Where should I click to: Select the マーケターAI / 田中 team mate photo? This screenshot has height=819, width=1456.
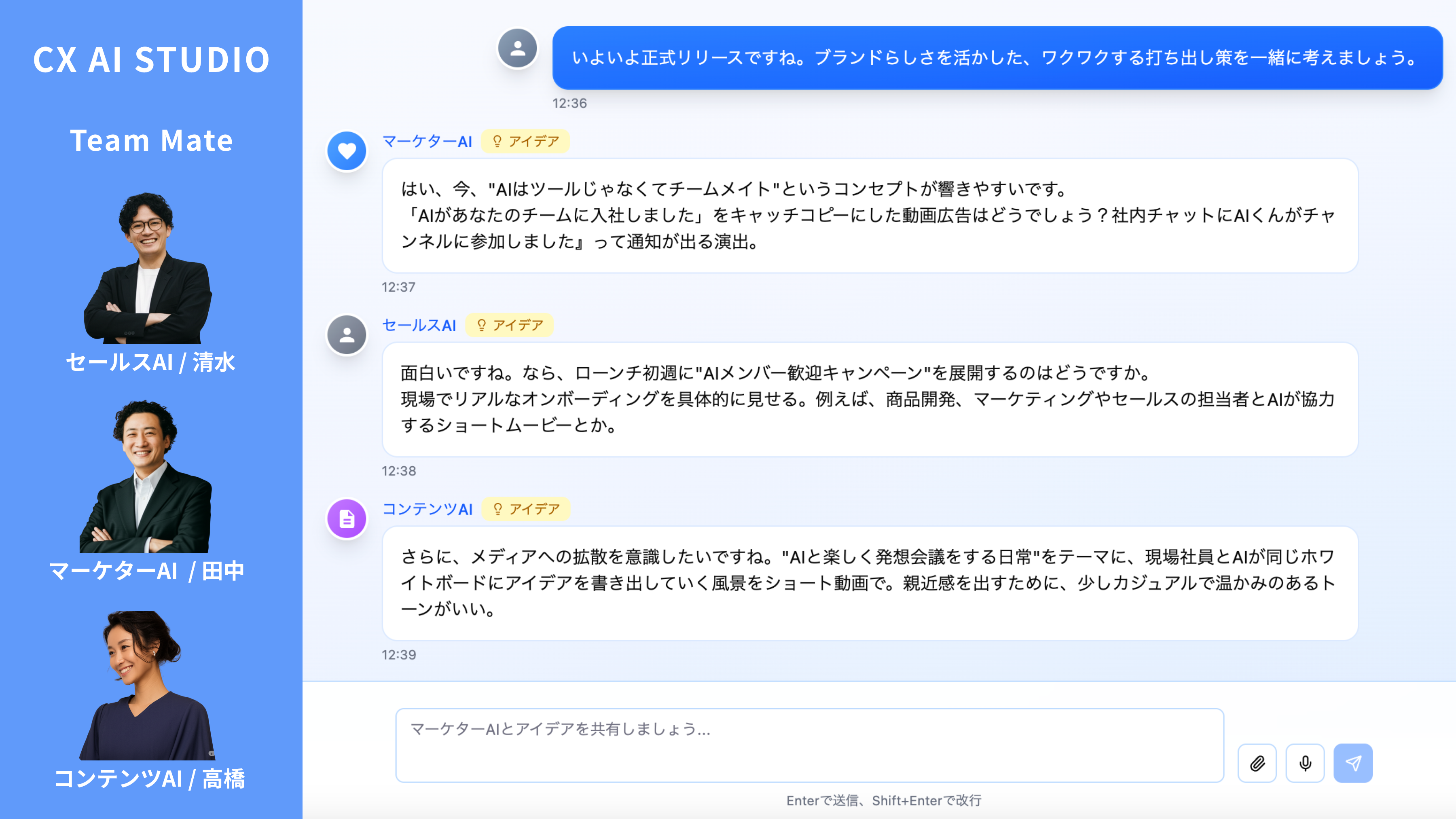pyautogui.click(x=146, y=476)
